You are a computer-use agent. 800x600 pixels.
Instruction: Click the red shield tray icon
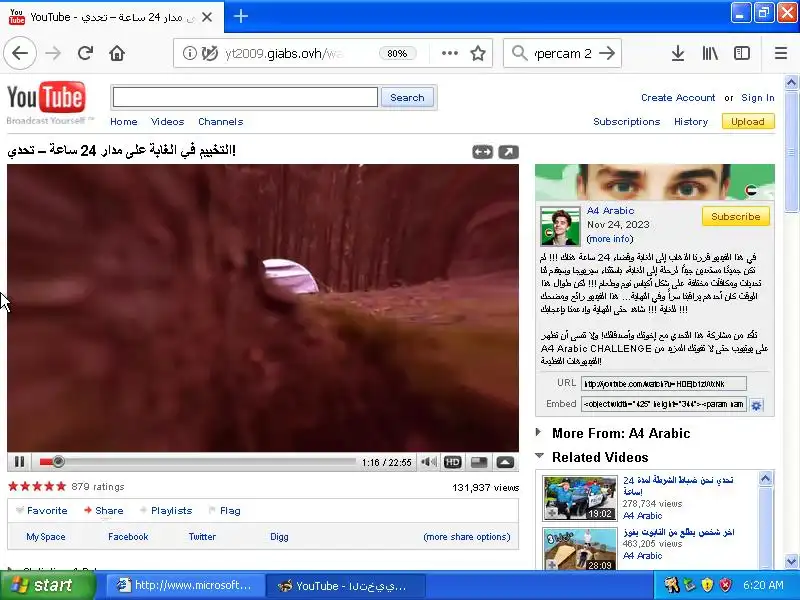click(726, 585)
